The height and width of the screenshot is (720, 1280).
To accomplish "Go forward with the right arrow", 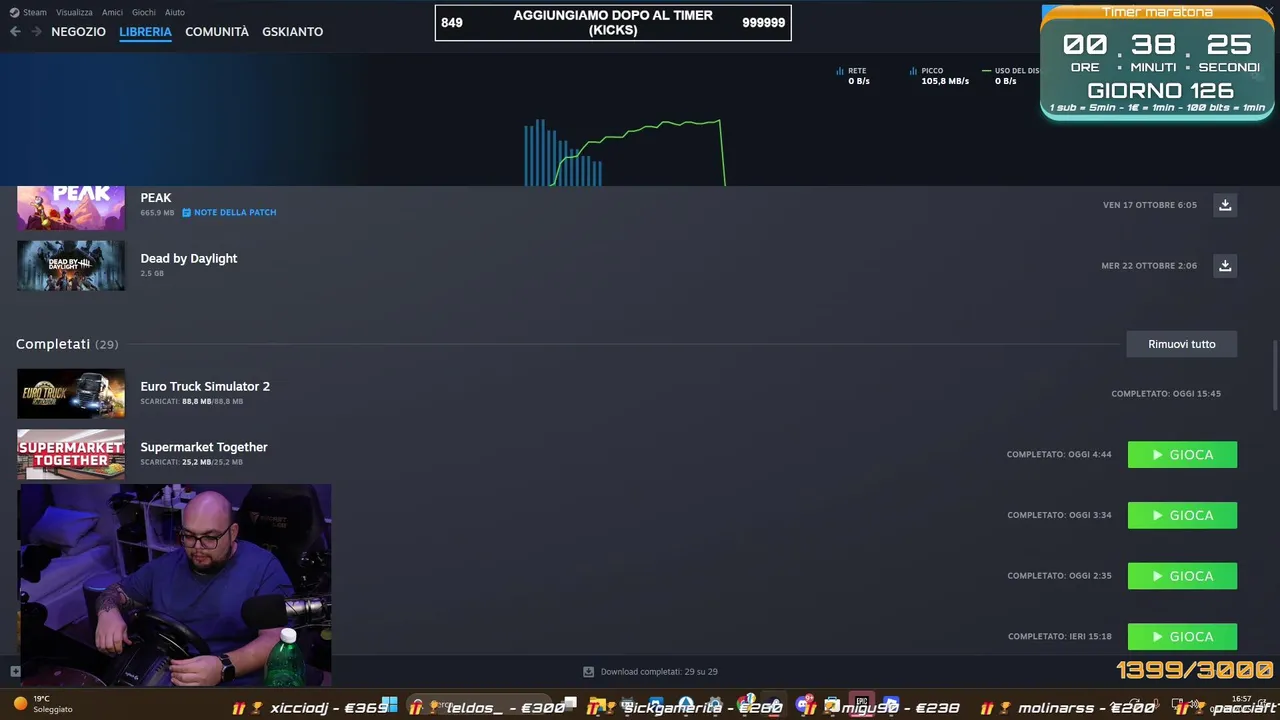I will (x=36, y=32).
